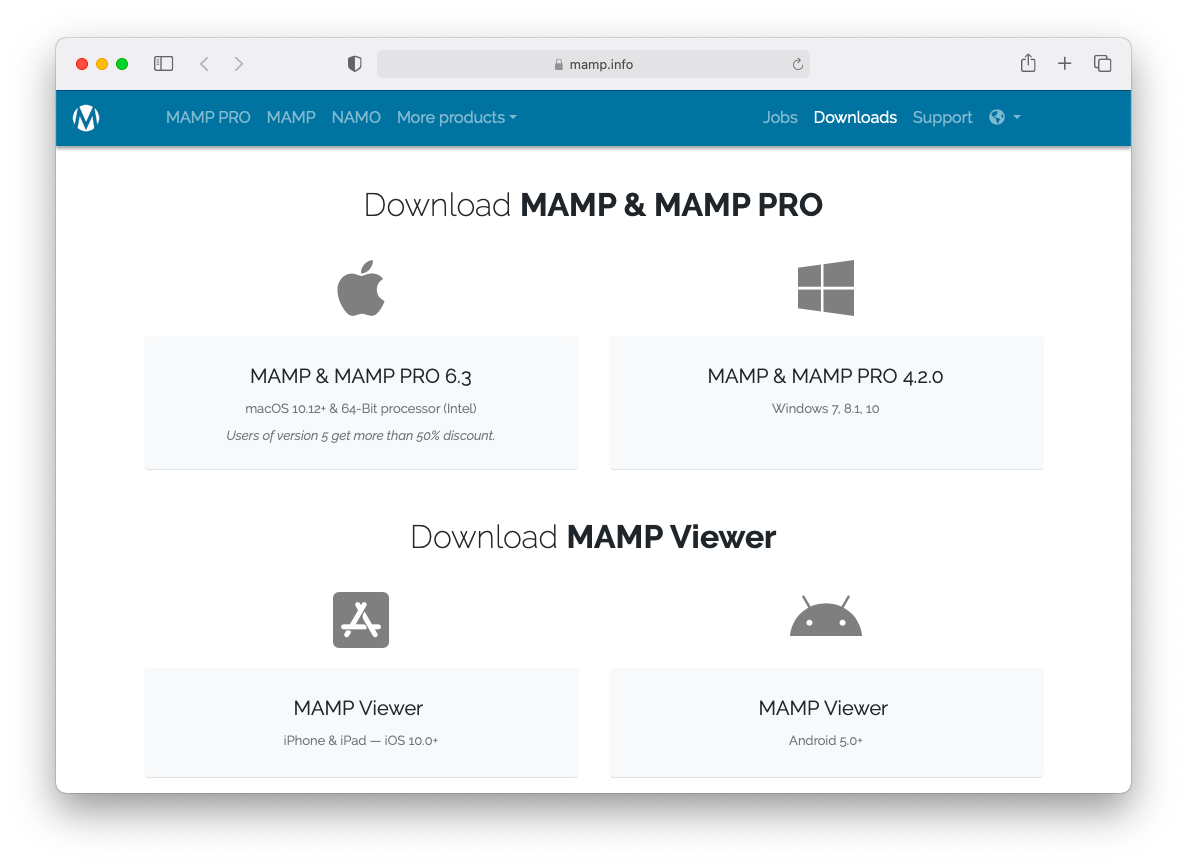Click the Android robot icon
1187x867 pixels.
[826, 616]
